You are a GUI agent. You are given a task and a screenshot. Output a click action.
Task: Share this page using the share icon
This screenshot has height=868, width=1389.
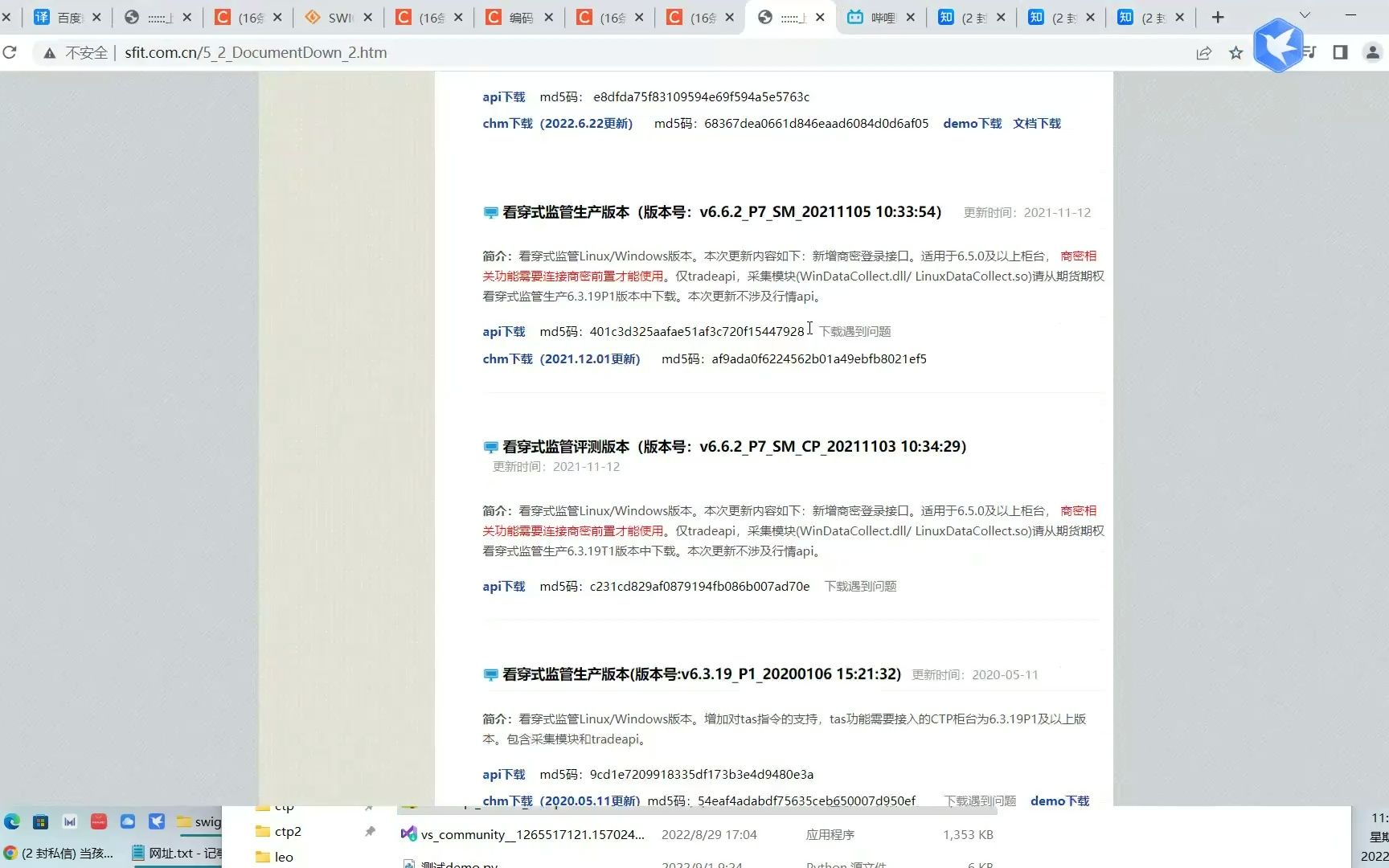pos(1203,53)
